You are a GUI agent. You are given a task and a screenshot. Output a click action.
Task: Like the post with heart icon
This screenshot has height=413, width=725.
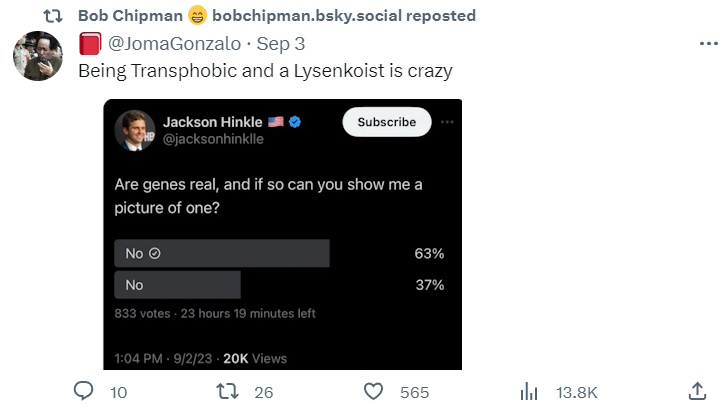[374, 392]
